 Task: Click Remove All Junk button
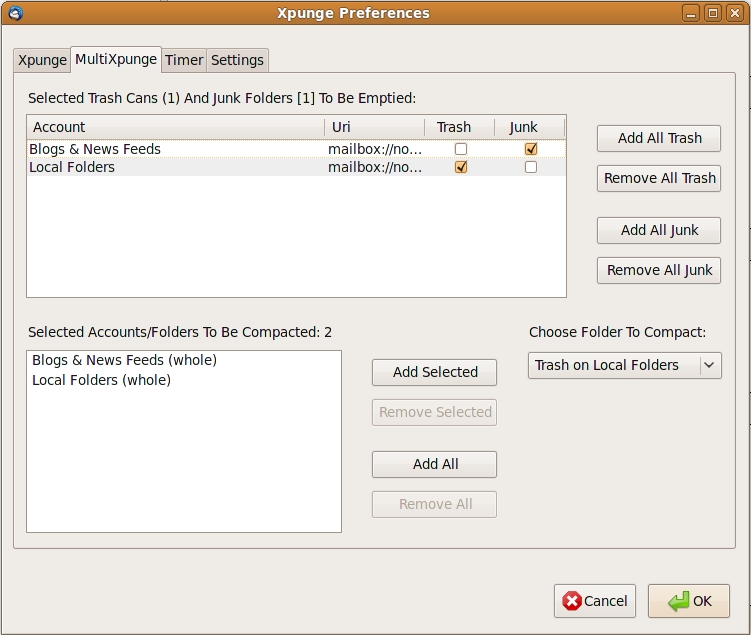[x=659, y=270]
